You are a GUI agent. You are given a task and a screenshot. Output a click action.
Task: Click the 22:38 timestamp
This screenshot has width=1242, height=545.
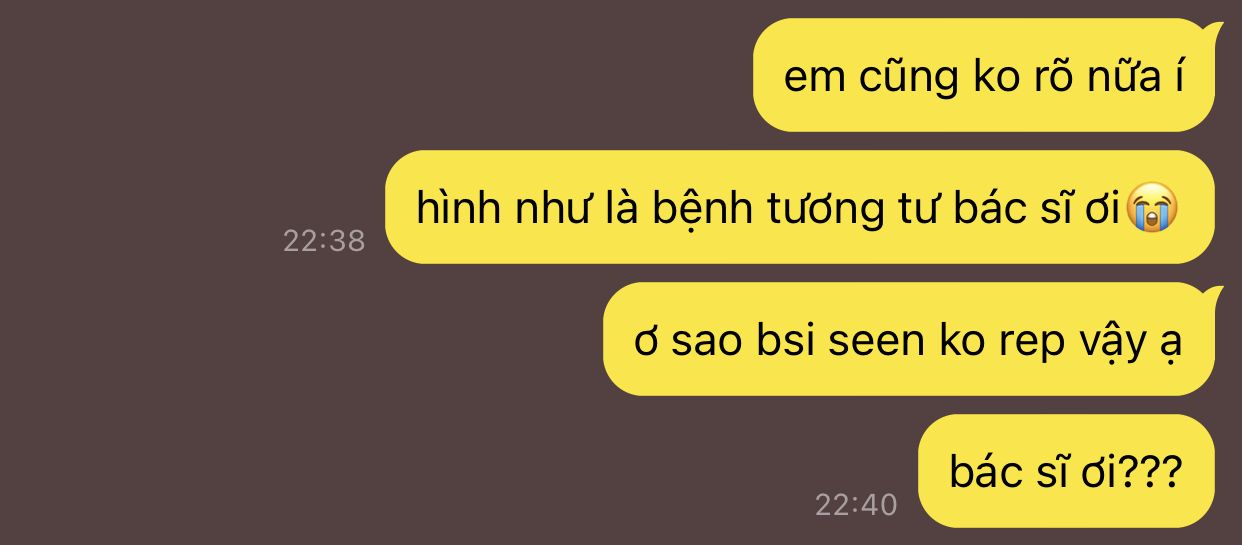click(324, 241)
